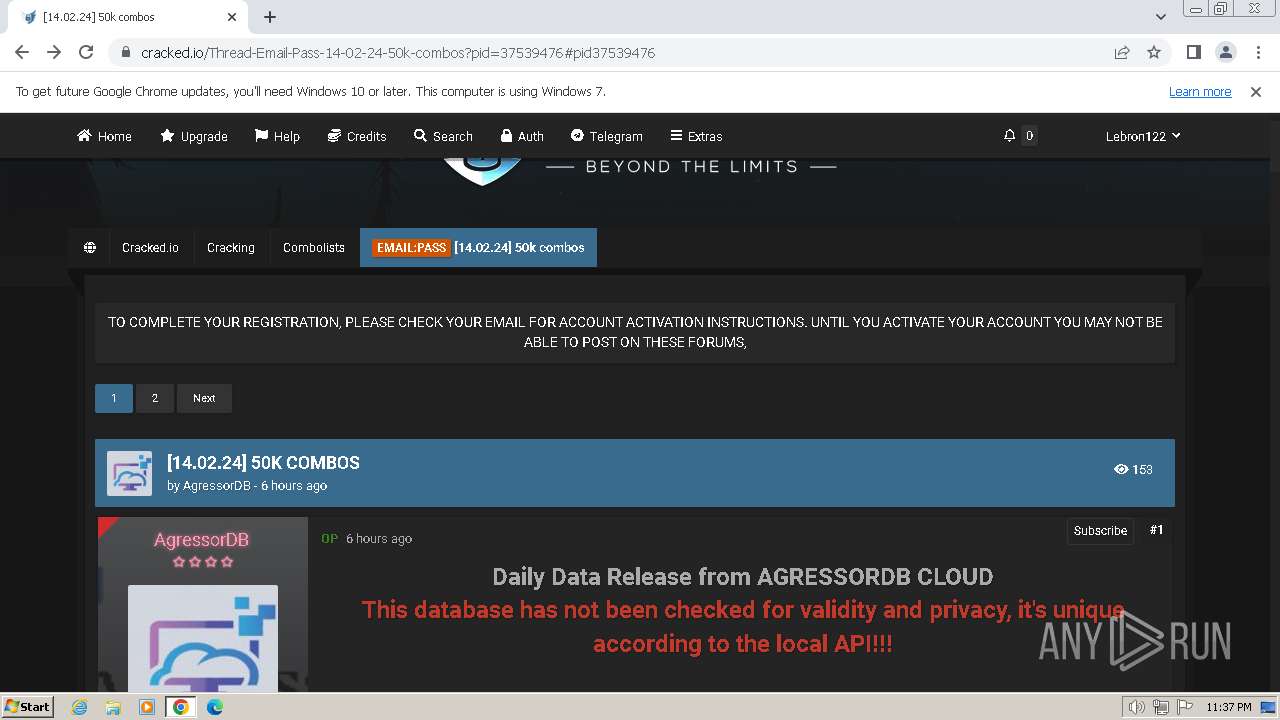The height and width of the screenshot is (720, 1280).
Task: Click Next page button
Action: coord(204,398)
